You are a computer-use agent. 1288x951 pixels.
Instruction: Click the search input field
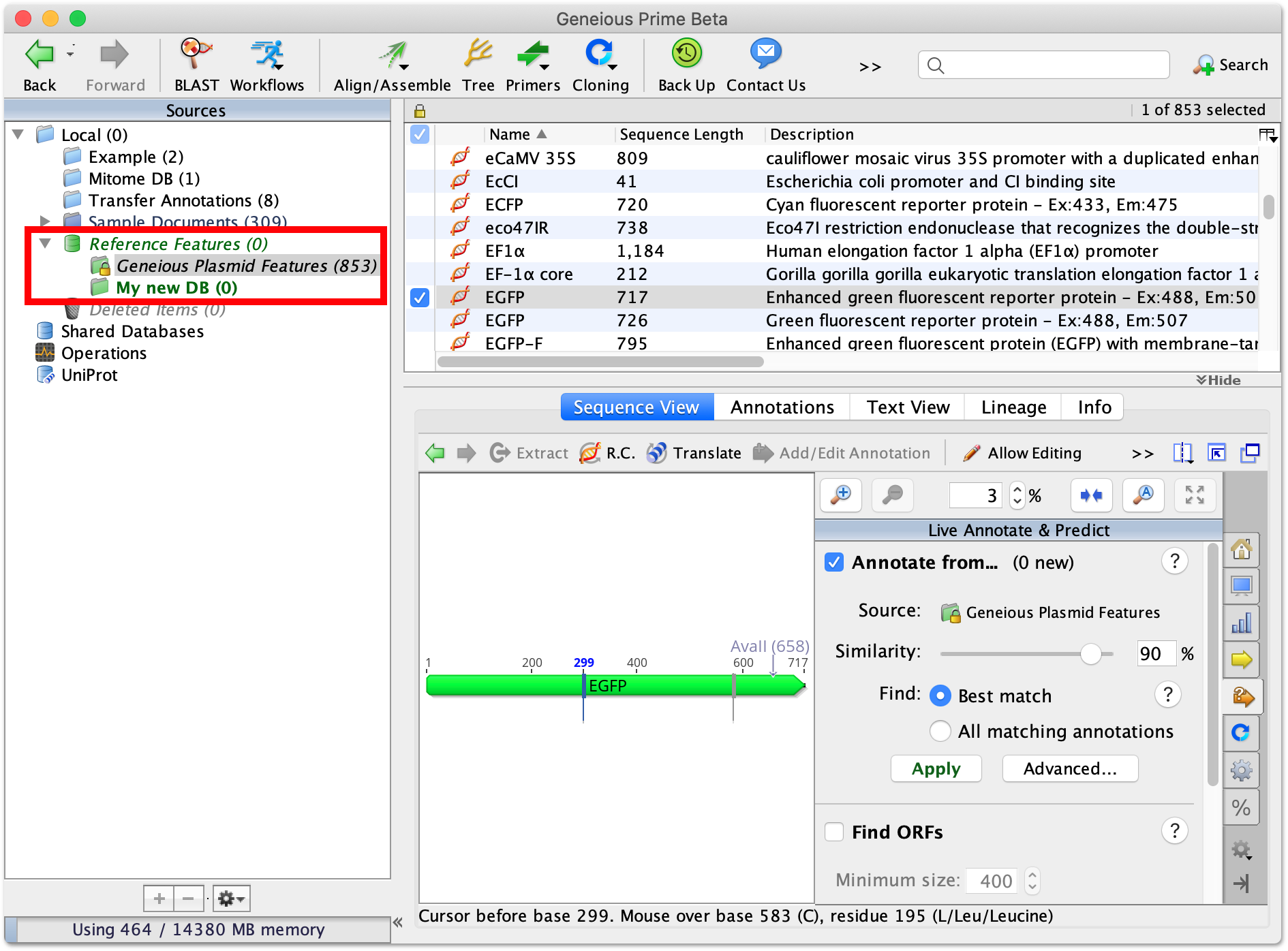[1043, 65]
